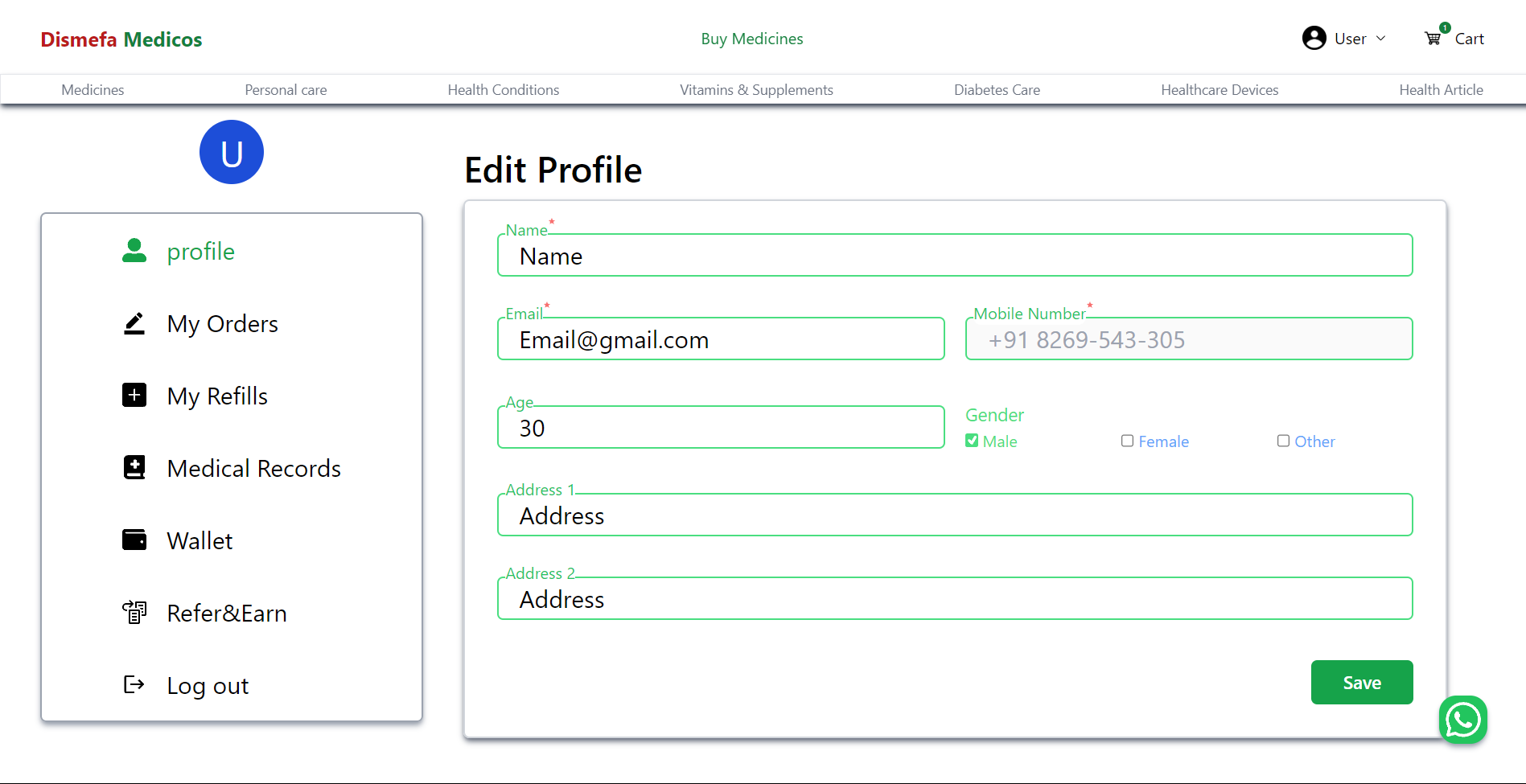1526x784 pixels.
Task: Select Log out in sidebar
Action: tap(208, 685)
